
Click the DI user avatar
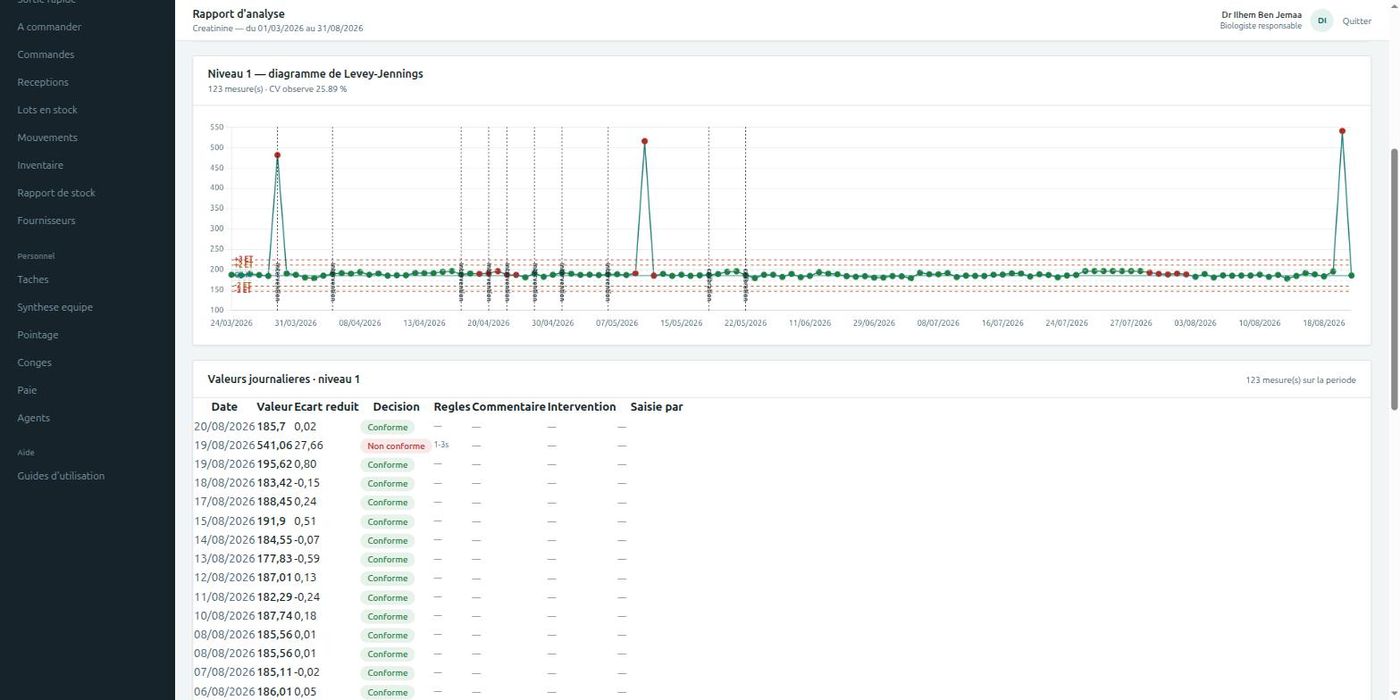click(x=1322, y=21)
